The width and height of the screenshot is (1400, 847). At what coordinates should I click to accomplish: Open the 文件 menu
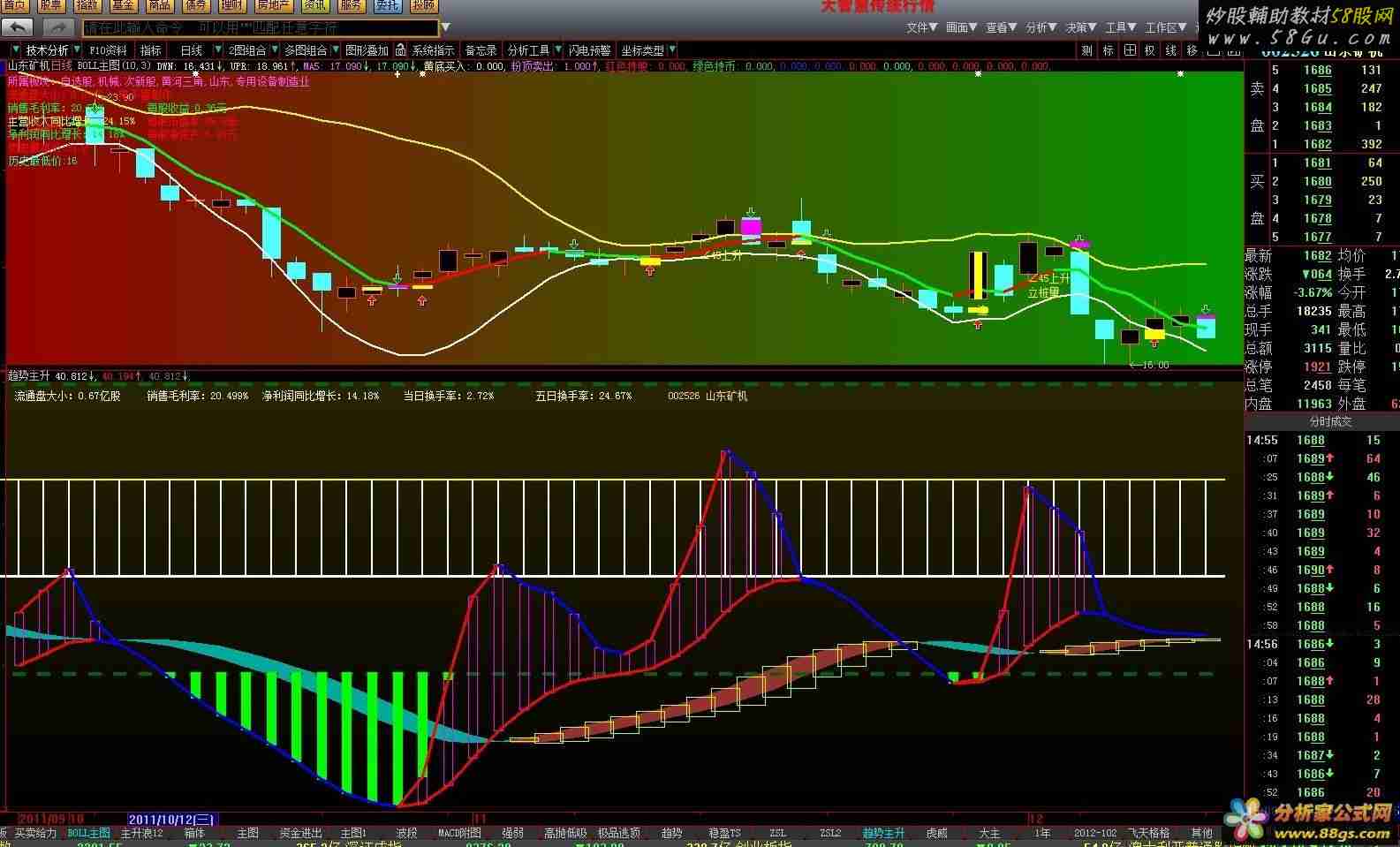tap(921, 27)
